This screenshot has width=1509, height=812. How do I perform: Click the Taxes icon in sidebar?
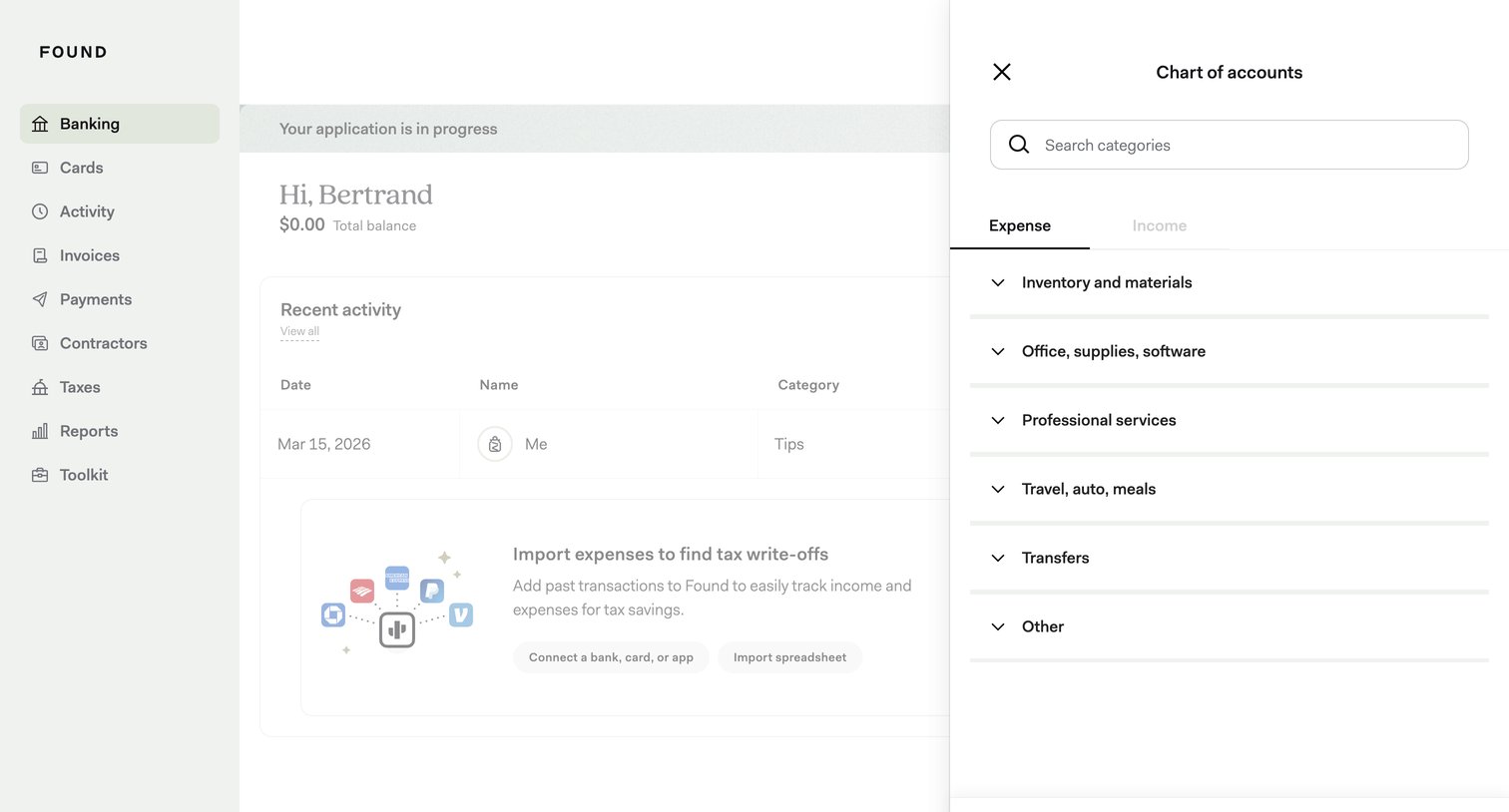[x=40, y=387]
